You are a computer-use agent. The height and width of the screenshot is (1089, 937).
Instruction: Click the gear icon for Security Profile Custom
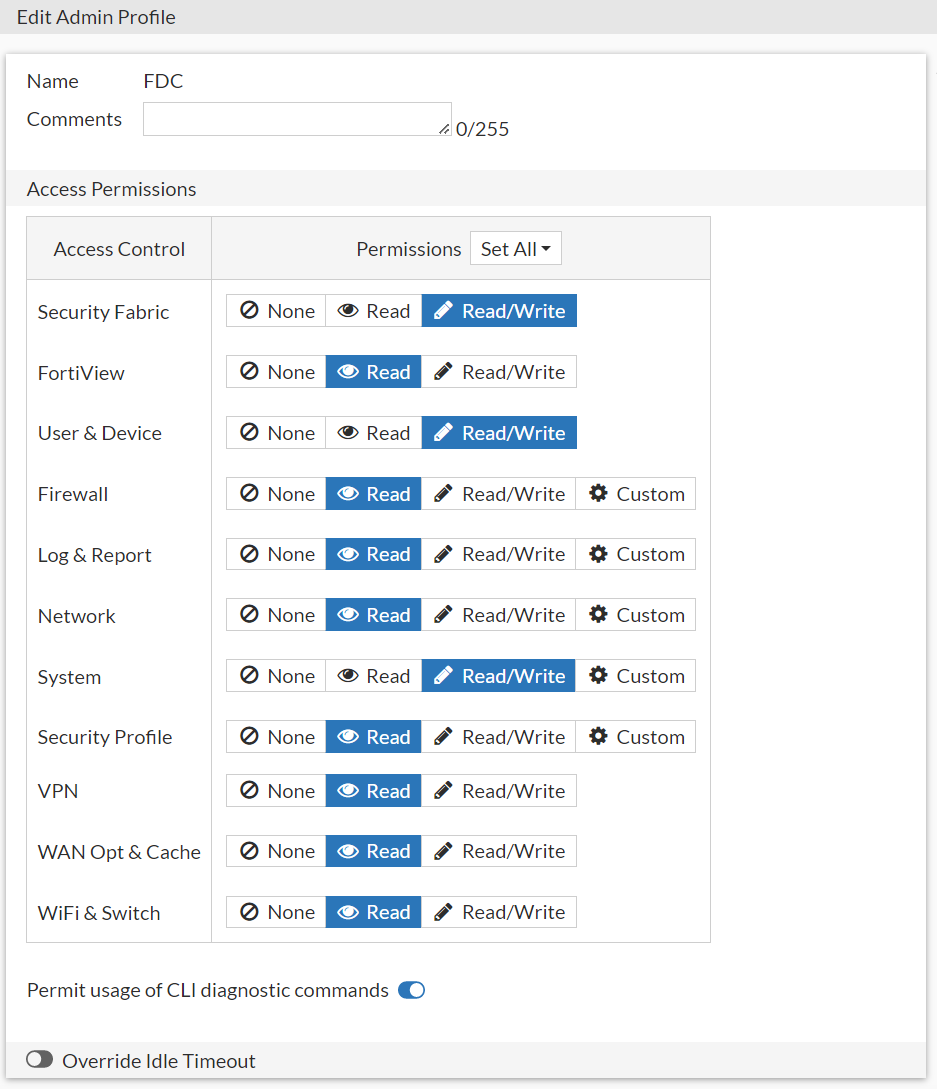(x=598, y=737)
